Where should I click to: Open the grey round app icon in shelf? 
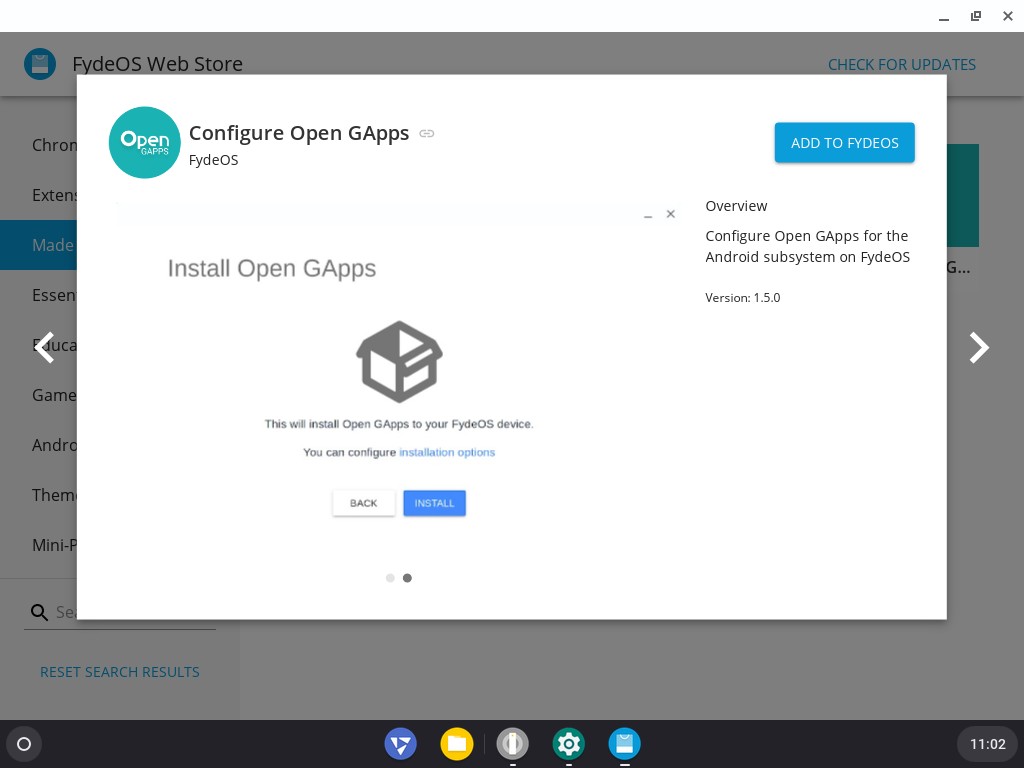click(x=513, y=744)
